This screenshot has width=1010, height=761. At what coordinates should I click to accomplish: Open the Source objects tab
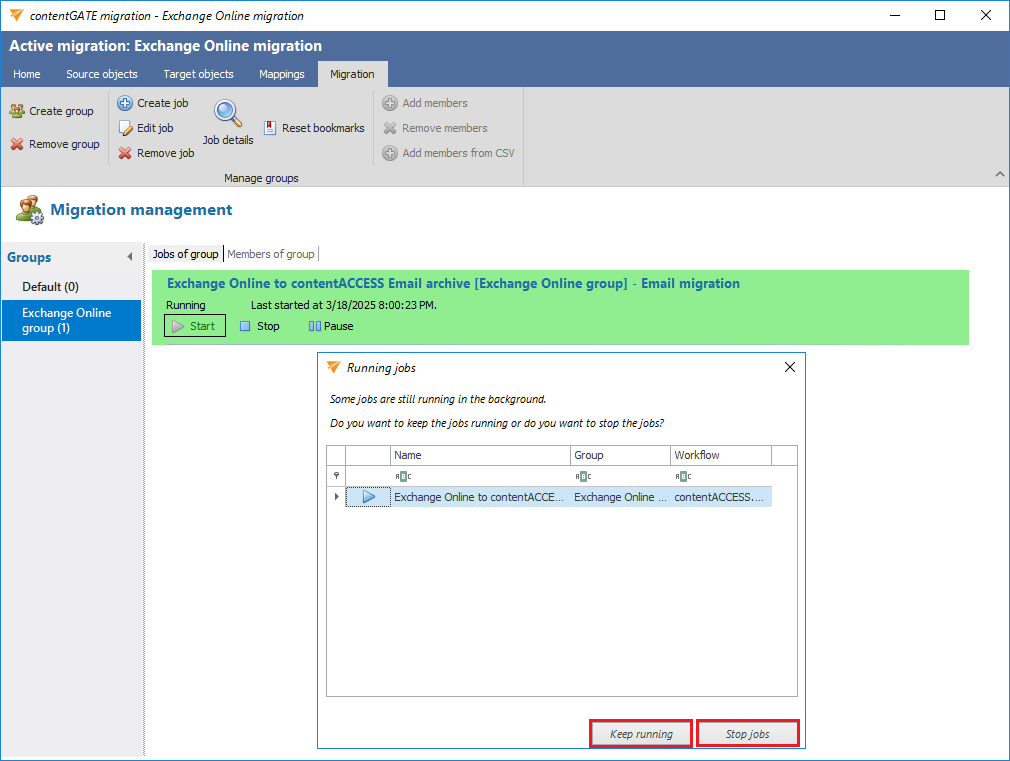pos(102,74)
